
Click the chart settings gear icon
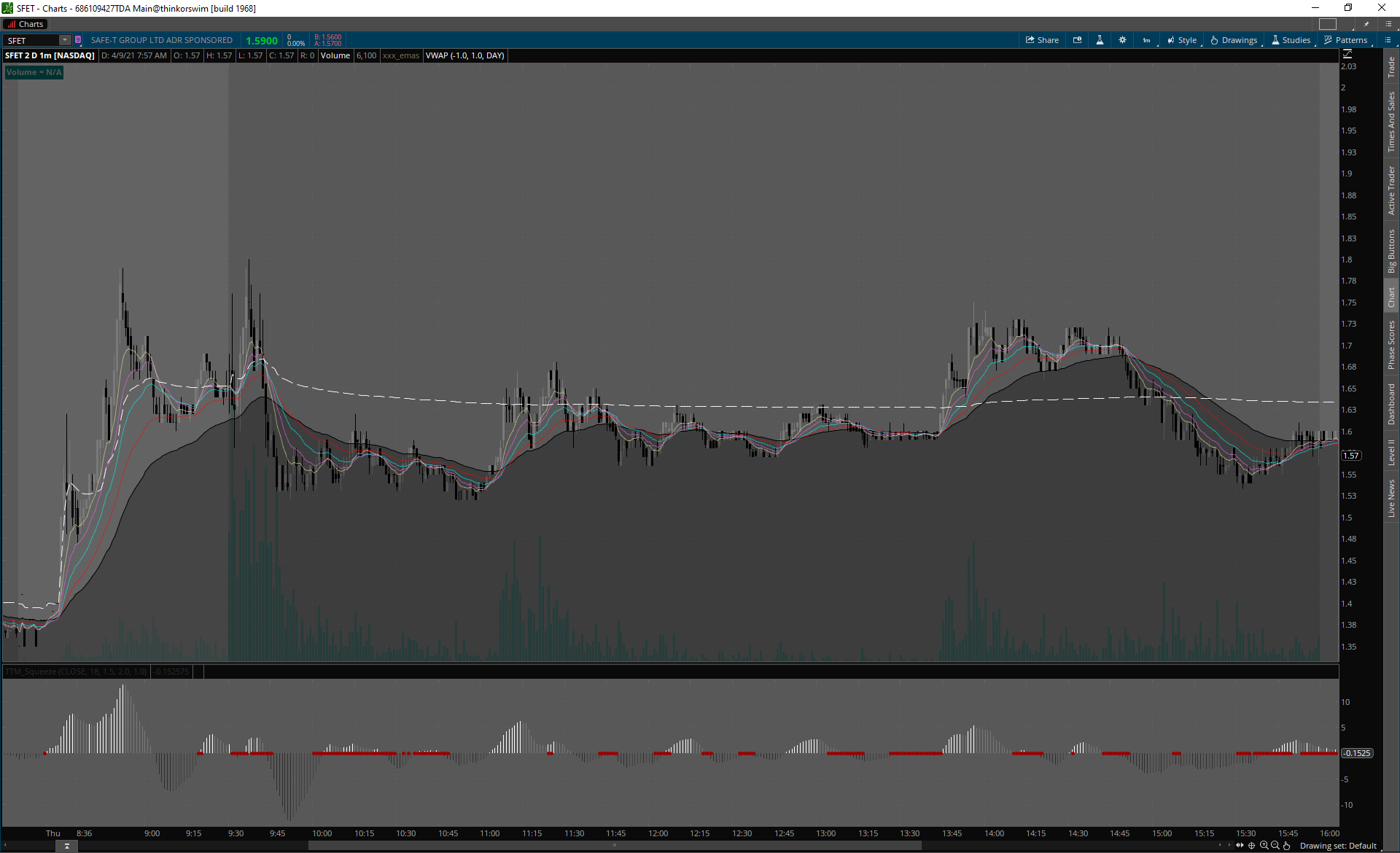pos(1122,40)
